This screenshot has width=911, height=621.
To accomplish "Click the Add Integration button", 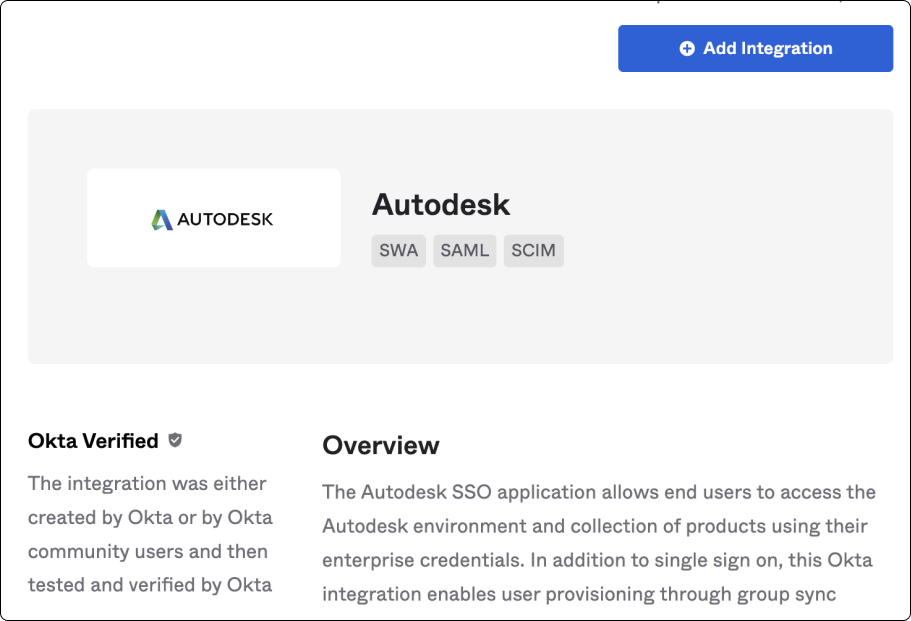I will coord(755,48).
